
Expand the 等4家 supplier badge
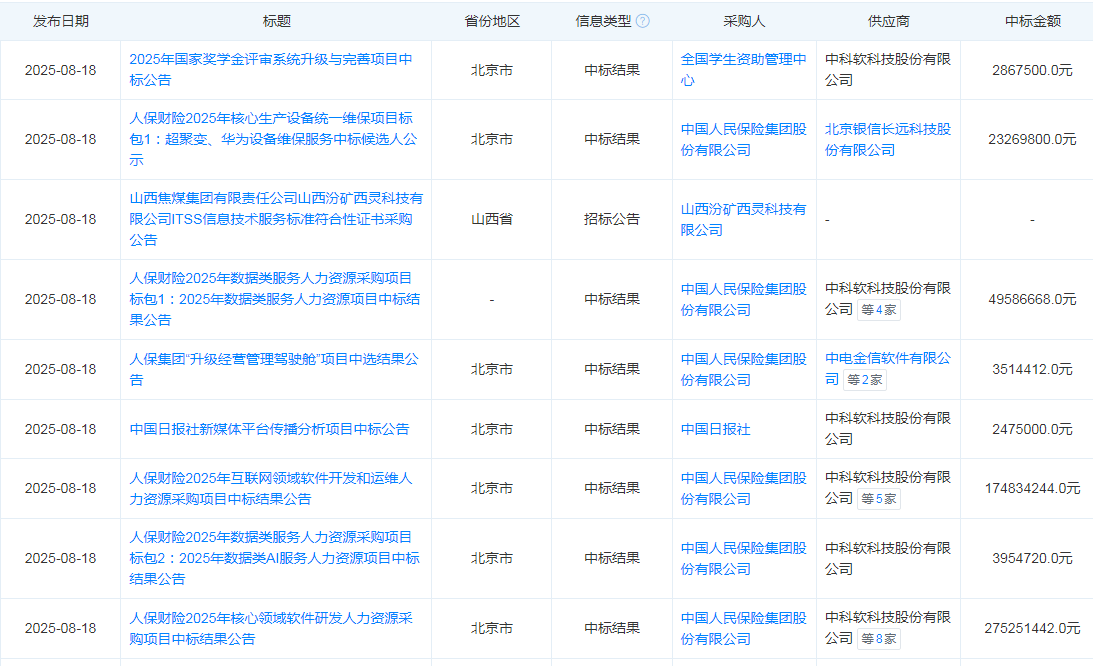pyautogui.click(x=878, y=310)
